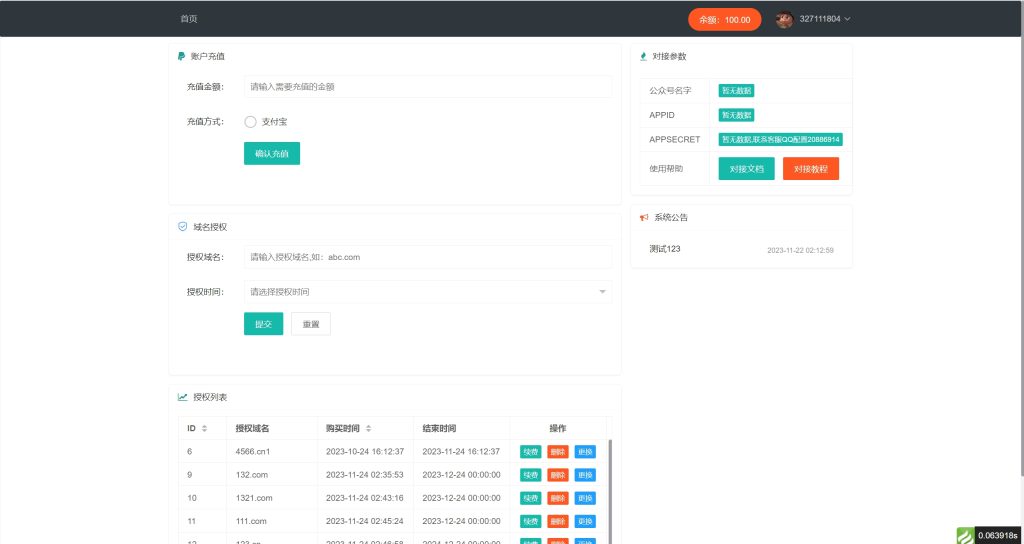Renew the 1321.com authorization
This screenshot has height=544, width=1024.
point(530,498)
